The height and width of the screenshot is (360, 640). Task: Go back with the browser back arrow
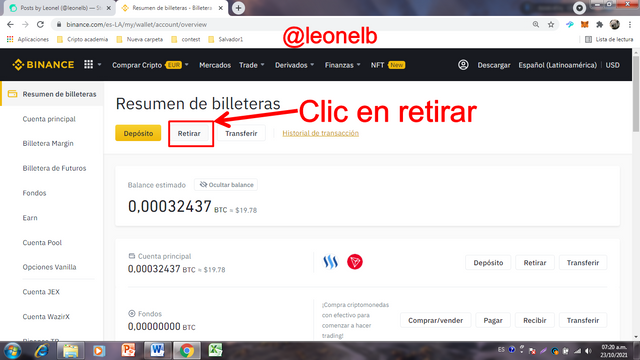pos(11,24)
